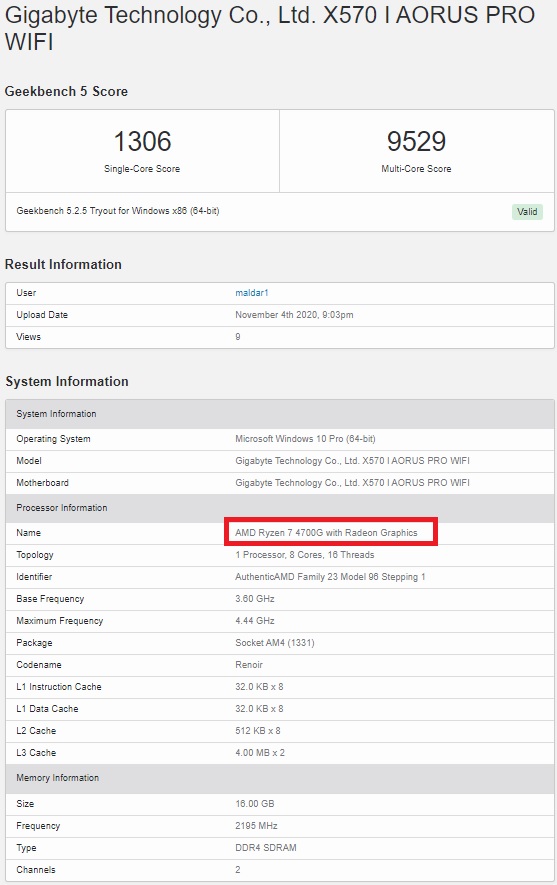
Task: Click the memory Type value DDR4 SDRAM
Action: [x=266, y=847]
